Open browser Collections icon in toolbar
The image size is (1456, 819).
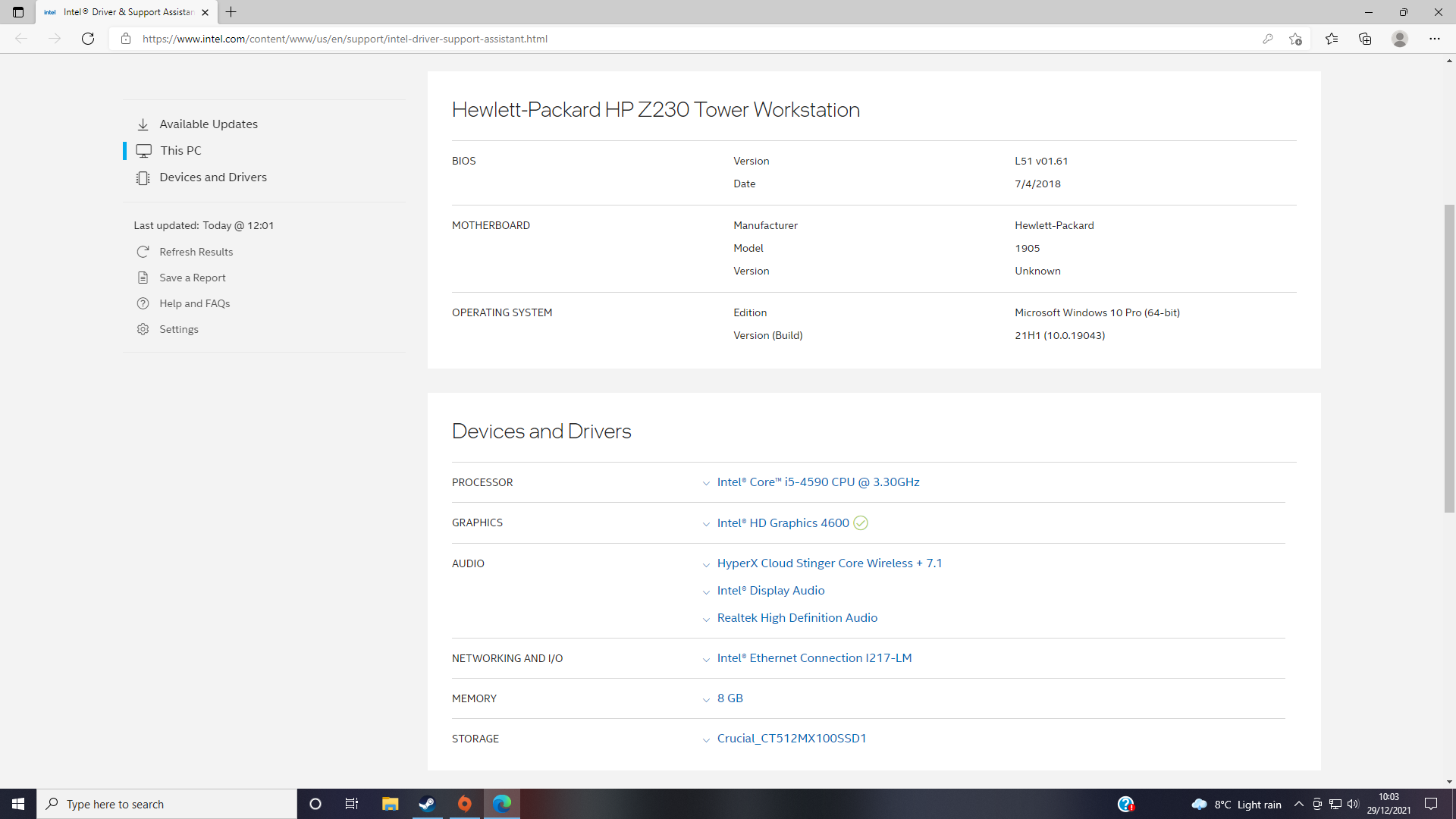[1365, 39]
